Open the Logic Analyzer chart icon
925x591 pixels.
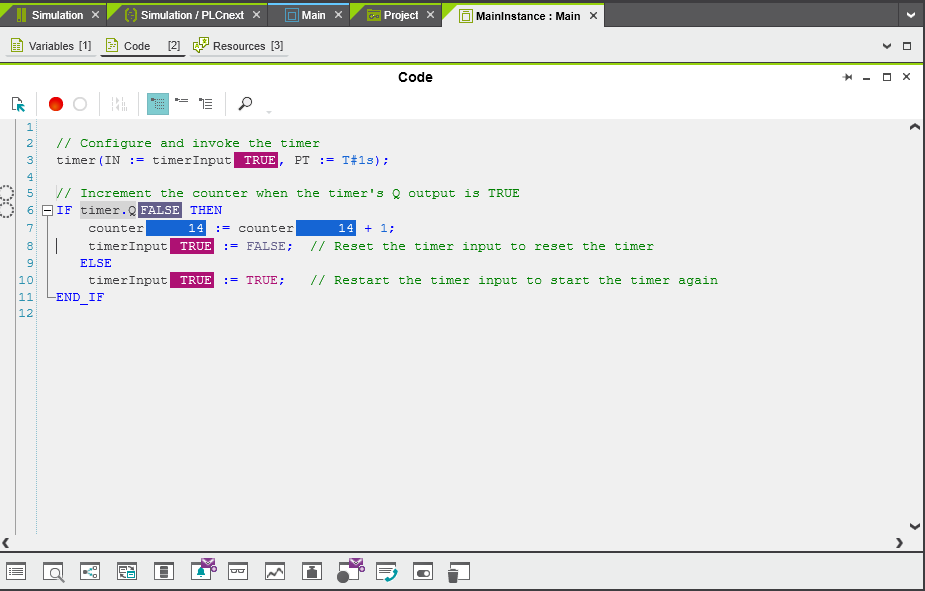pos(275,572)
